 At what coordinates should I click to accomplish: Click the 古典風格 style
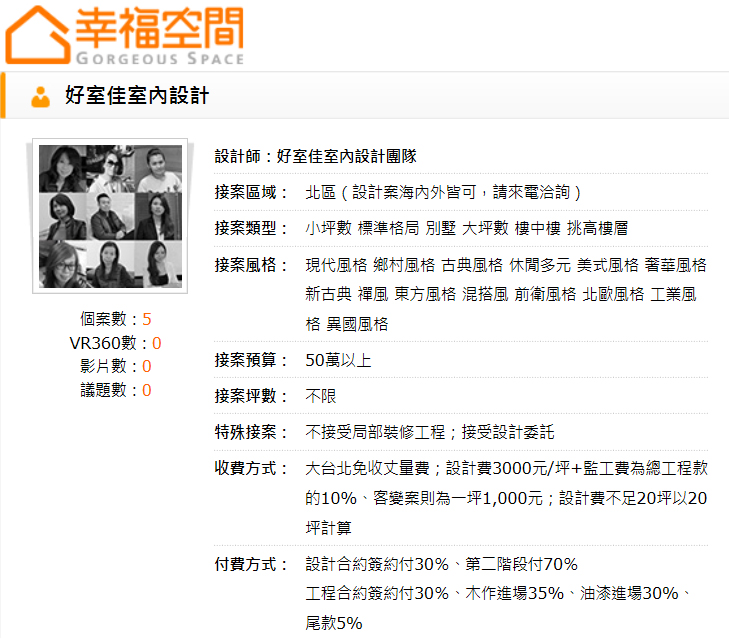(472, 265)
